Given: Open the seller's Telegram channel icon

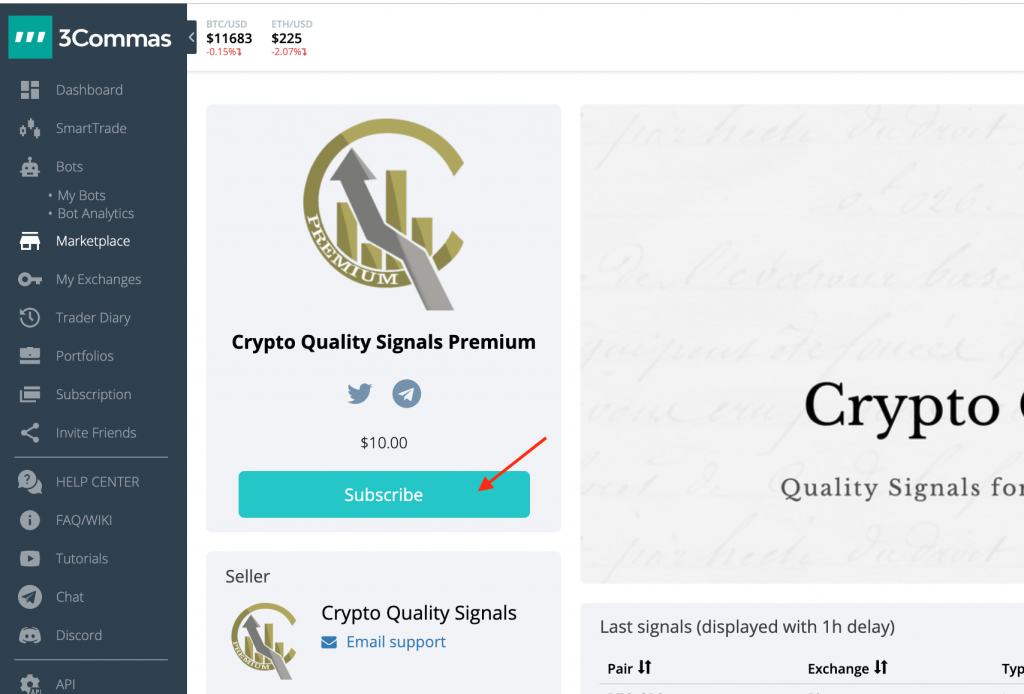Looking at the screenshot, I should [406, 394].
